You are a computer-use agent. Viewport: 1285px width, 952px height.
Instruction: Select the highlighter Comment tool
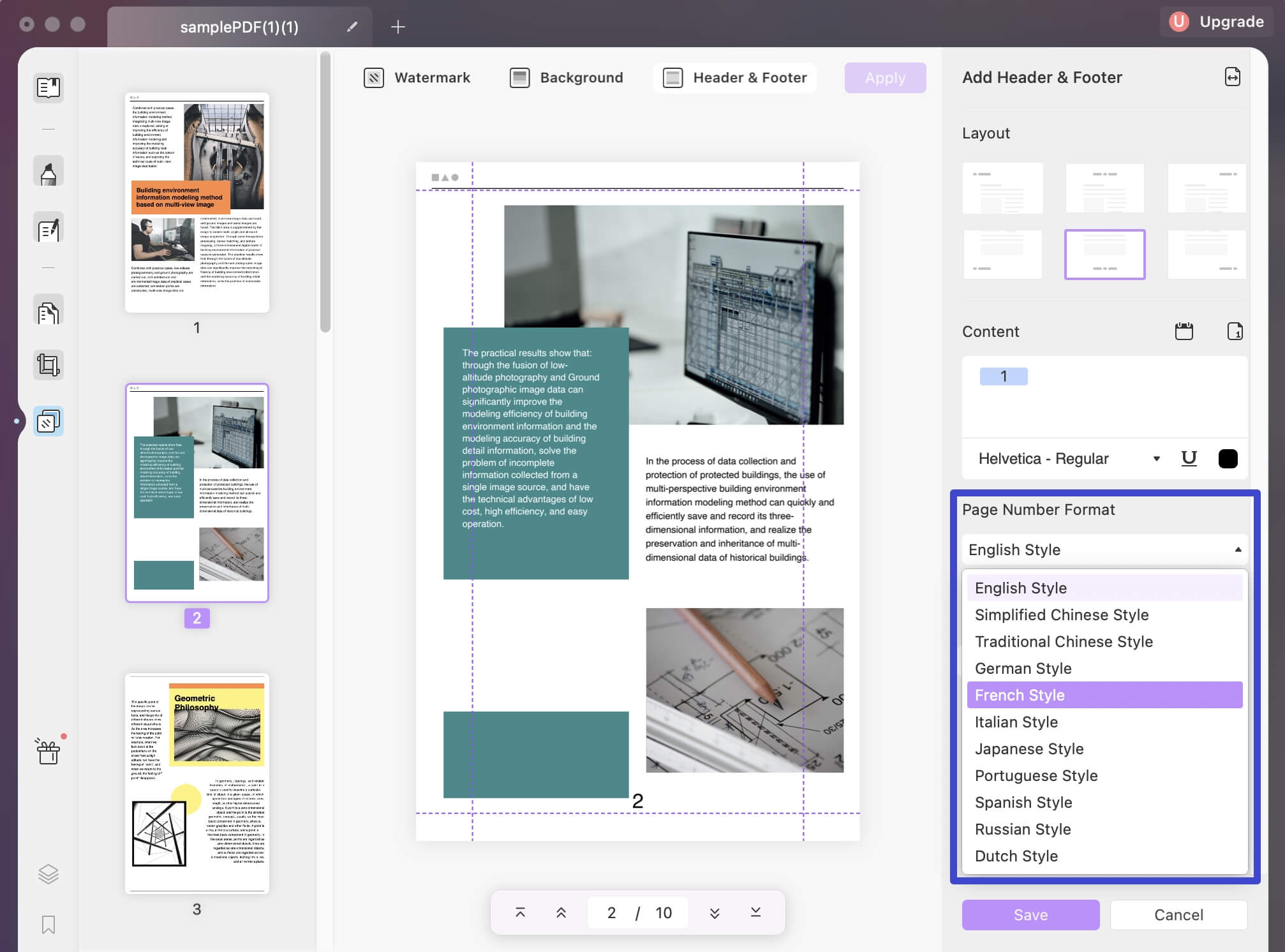[48, 172]
